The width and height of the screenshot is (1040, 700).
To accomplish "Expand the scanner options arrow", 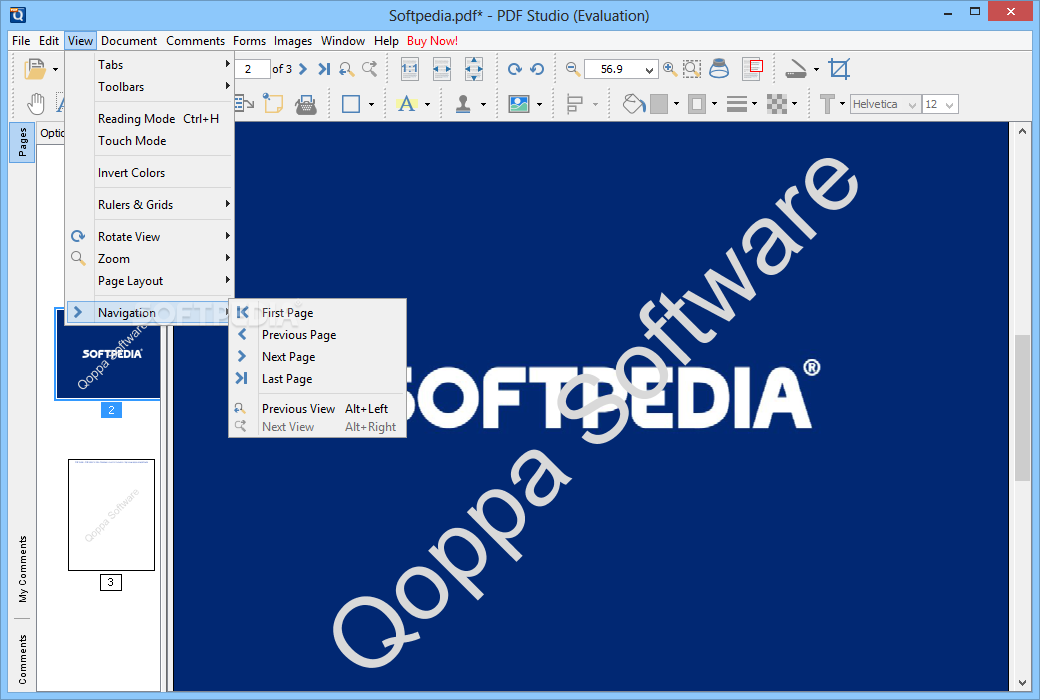I will 816,69.
